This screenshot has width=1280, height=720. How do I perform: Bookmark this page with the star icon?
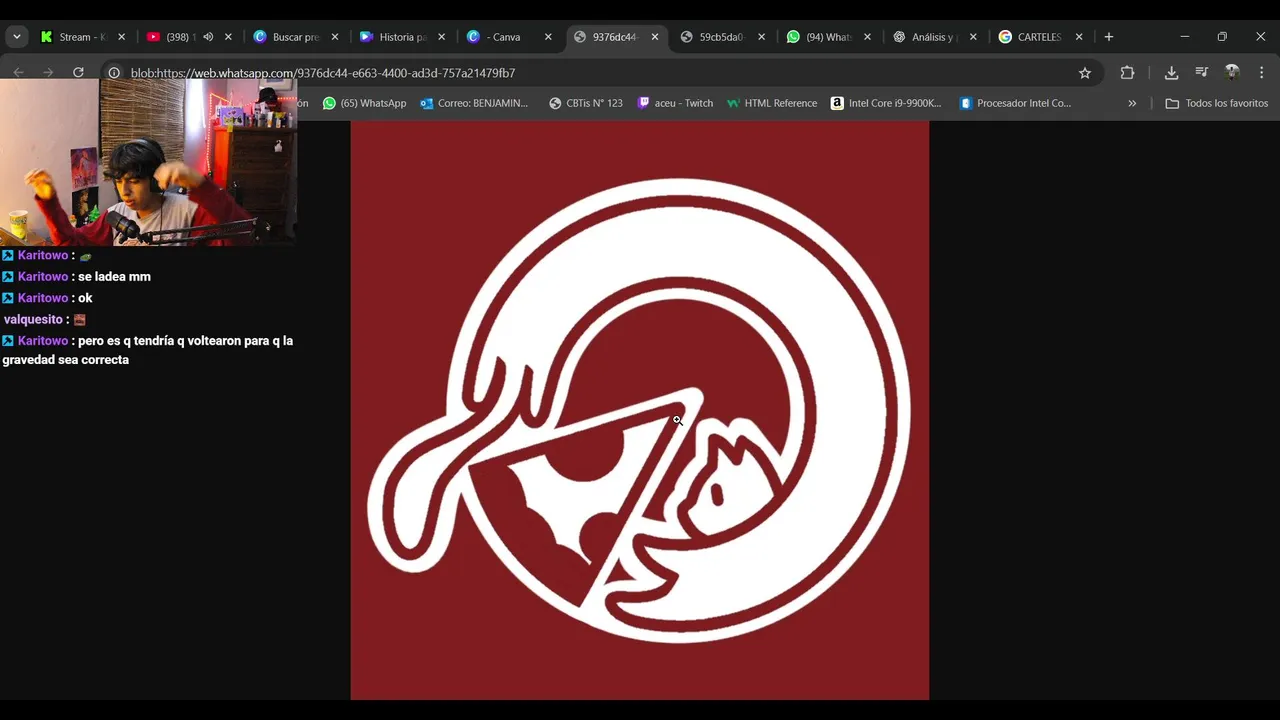(1085, 73)
